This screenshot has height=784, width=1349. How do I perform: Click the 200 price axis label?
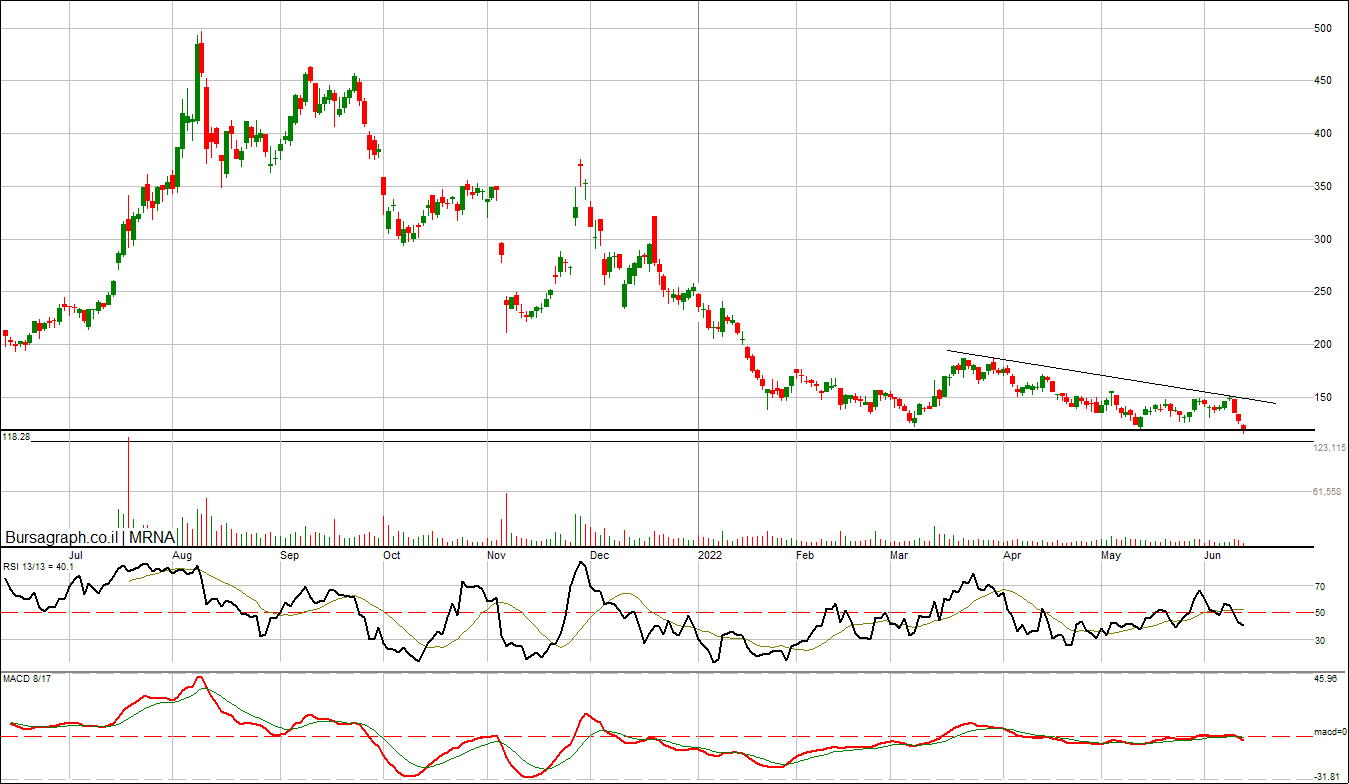(x=1322, y=345)
